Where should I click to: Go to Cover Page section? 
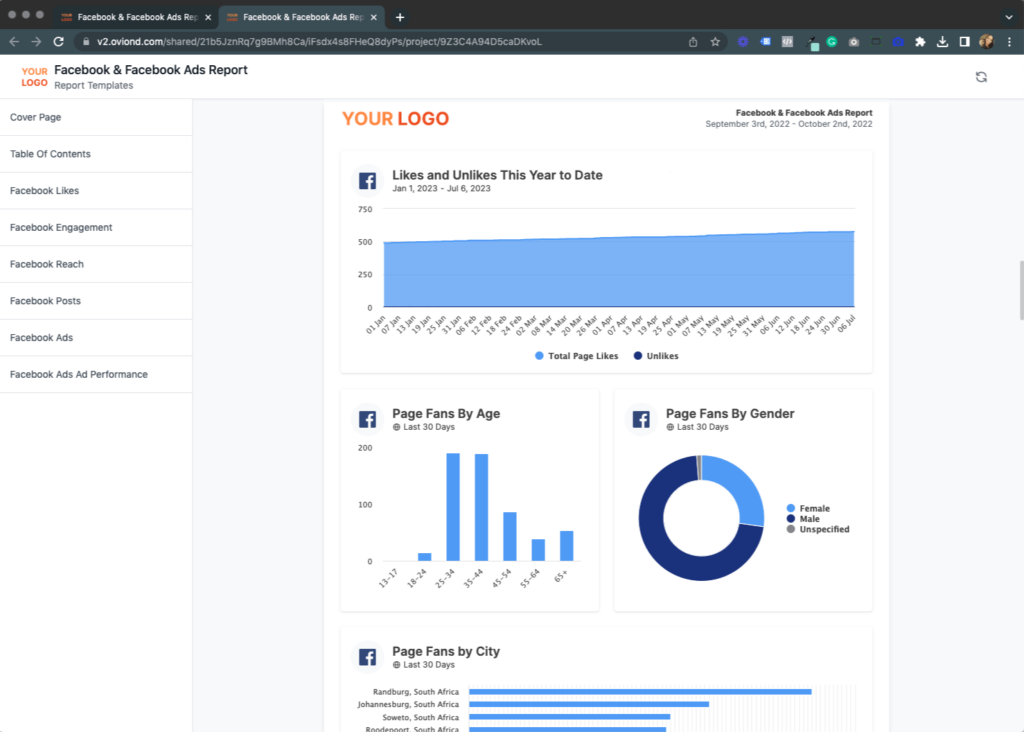96,118
